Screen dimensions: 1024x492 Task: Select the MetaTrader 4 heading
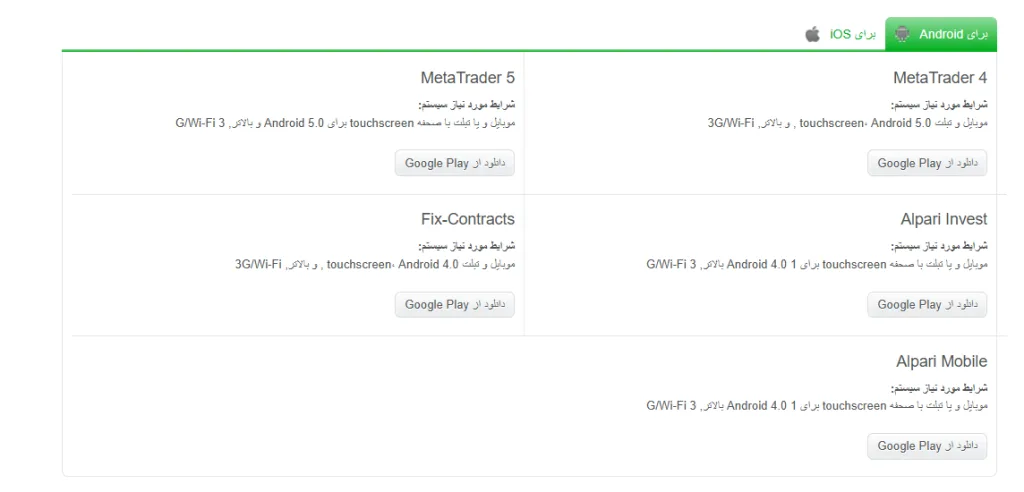pyautogui.click(x=939, y=78)
